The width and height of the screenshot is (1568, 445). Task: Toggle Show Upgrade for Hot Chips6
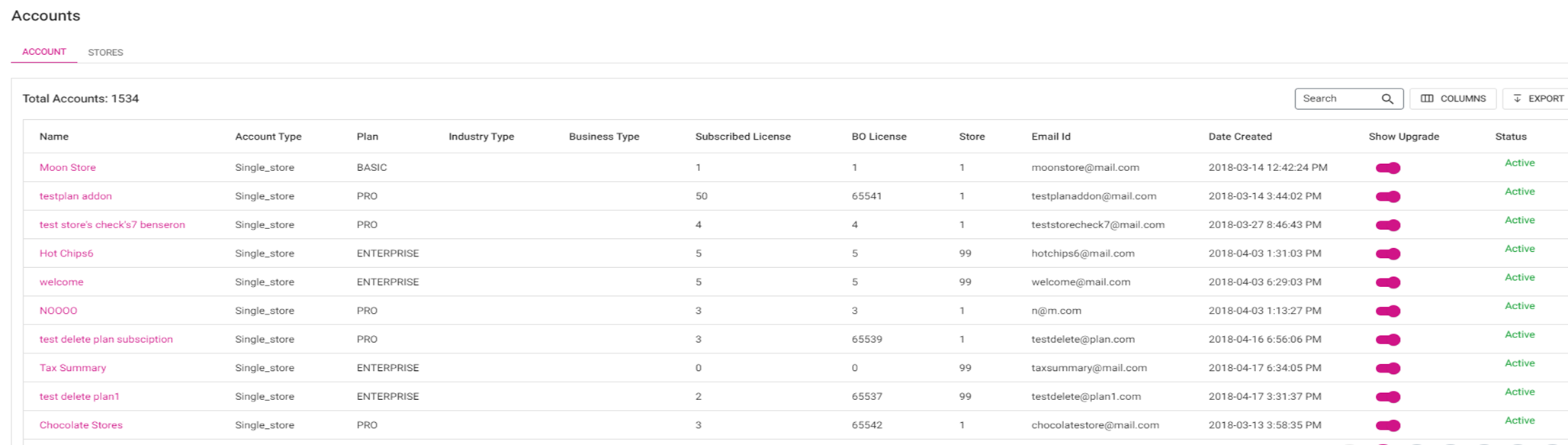click(1387, 254)
